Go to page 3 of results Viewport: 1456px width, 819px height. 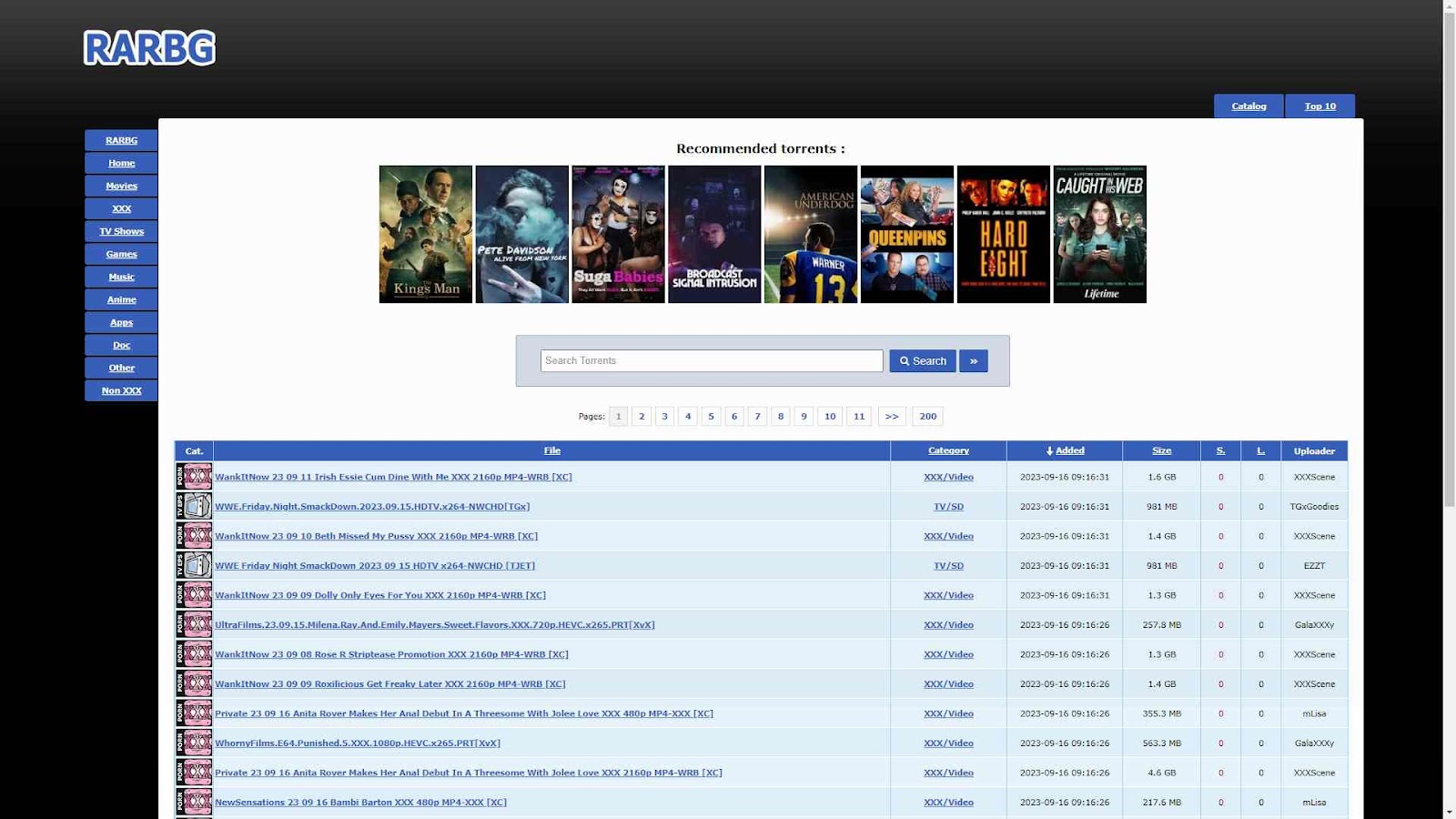click(664, 417)
